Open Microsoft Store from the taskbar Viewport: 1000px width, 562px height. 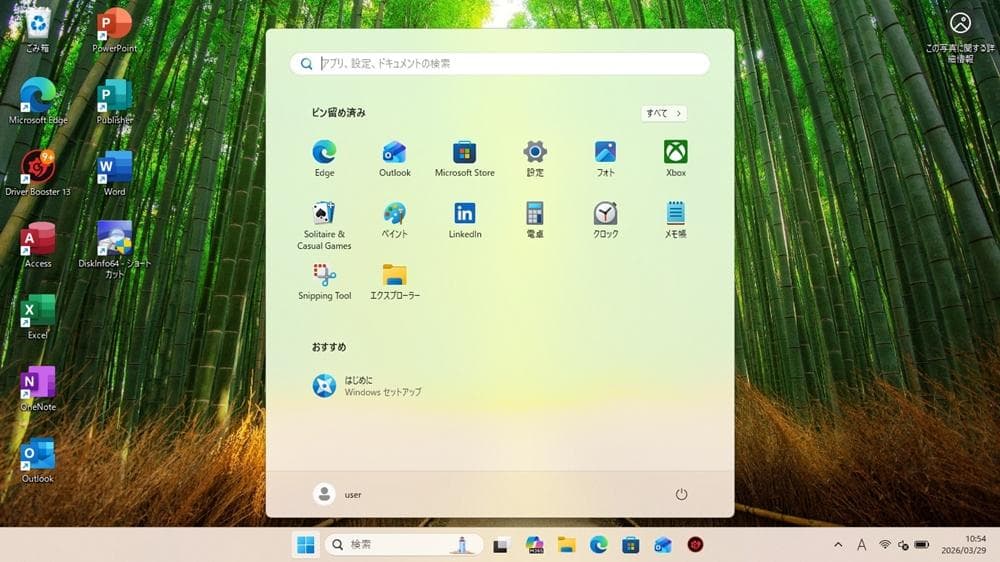pos(631,545)
